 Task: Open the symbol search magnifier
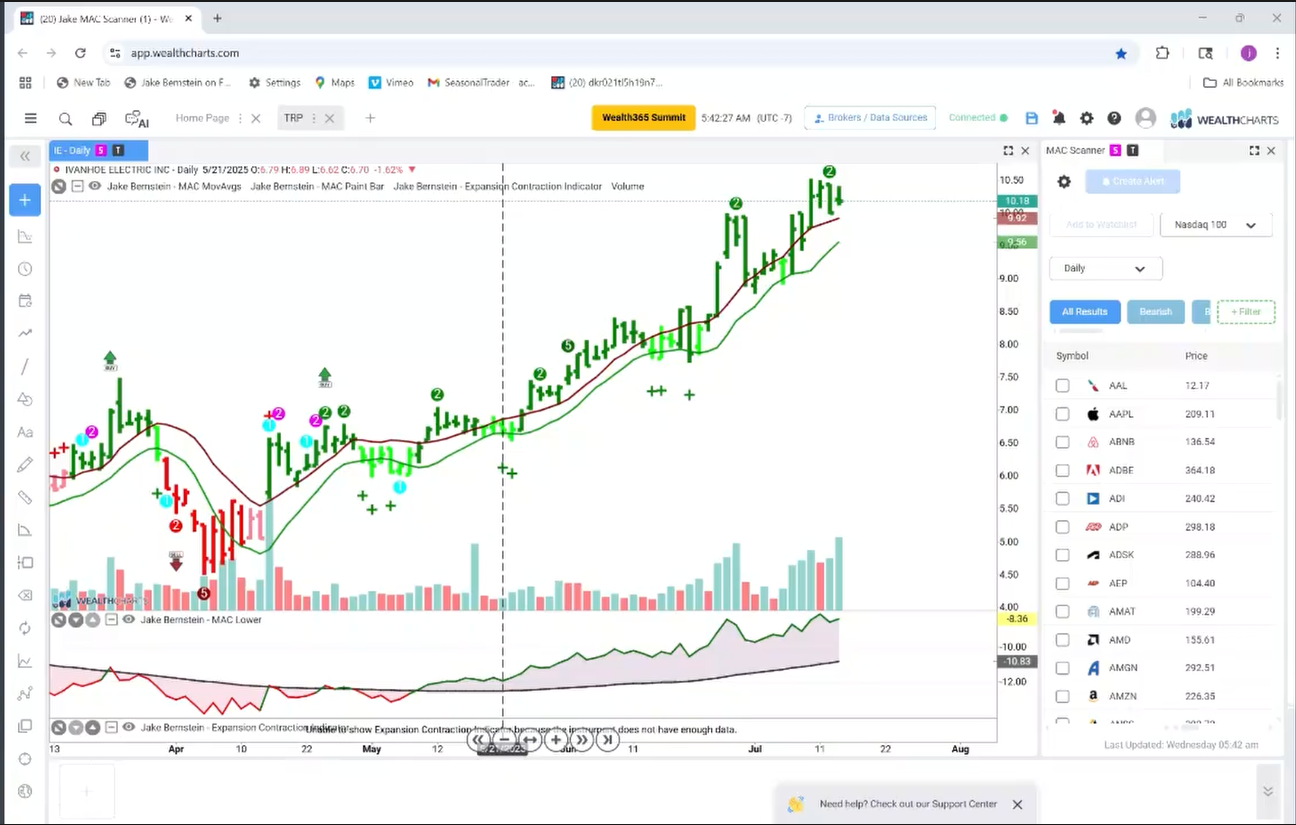coord(65,118)
